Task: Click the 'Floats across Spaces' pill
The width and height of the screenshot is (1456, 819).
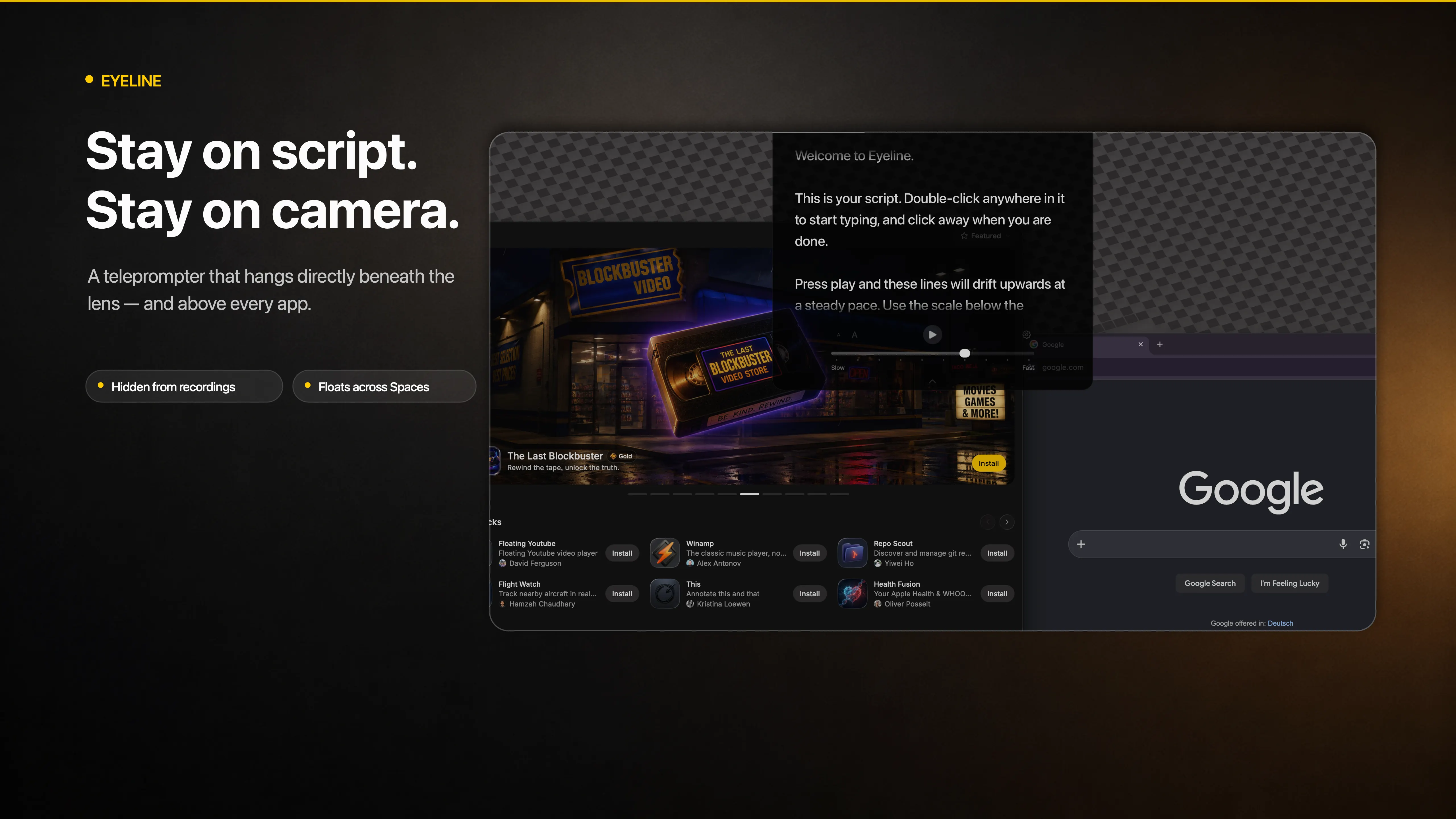Action: coord(384,387)
